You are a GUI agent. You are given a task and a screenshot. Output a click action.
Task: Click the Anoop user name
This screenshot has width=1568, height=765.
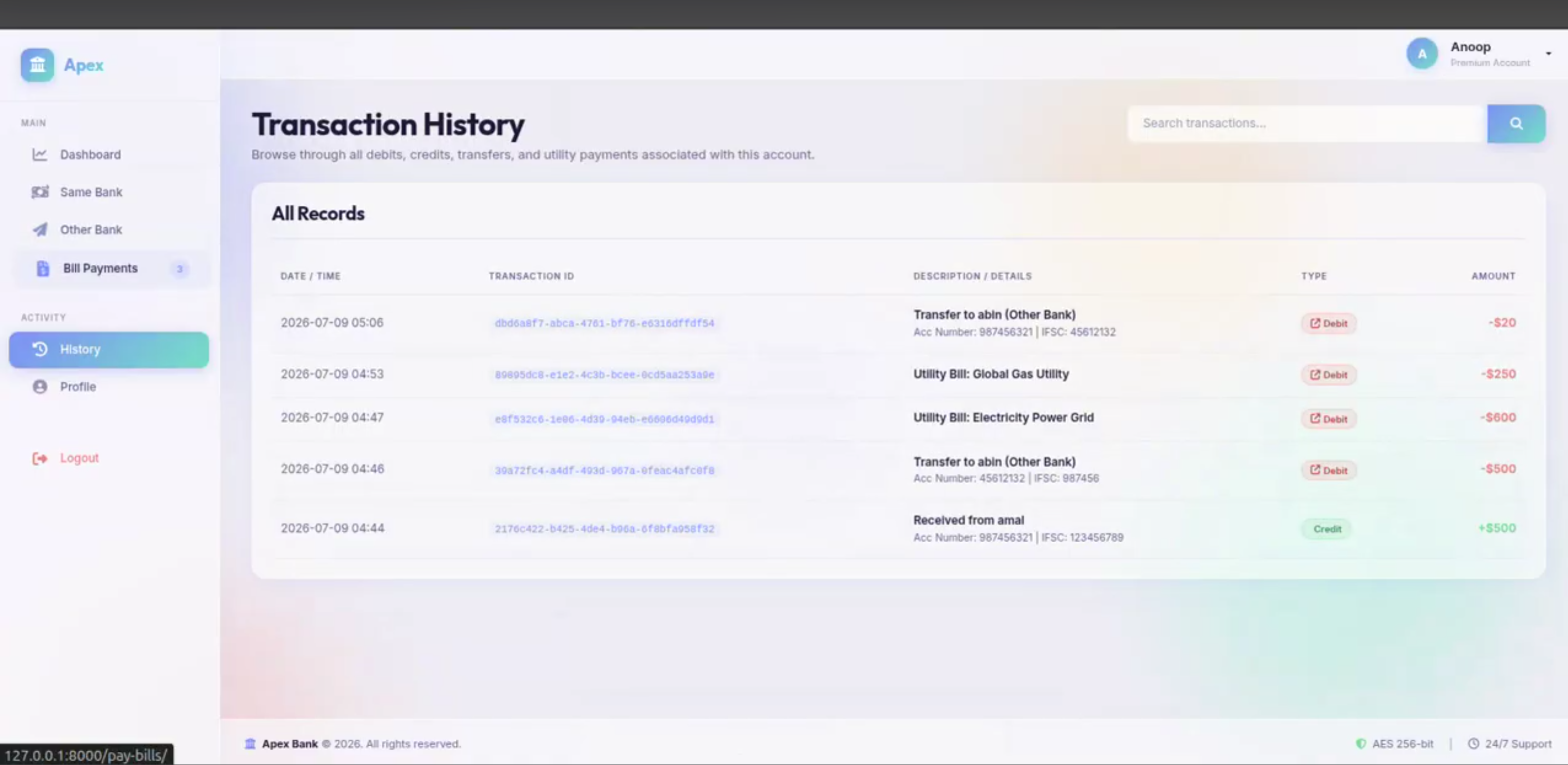[x=1471, y=47]
